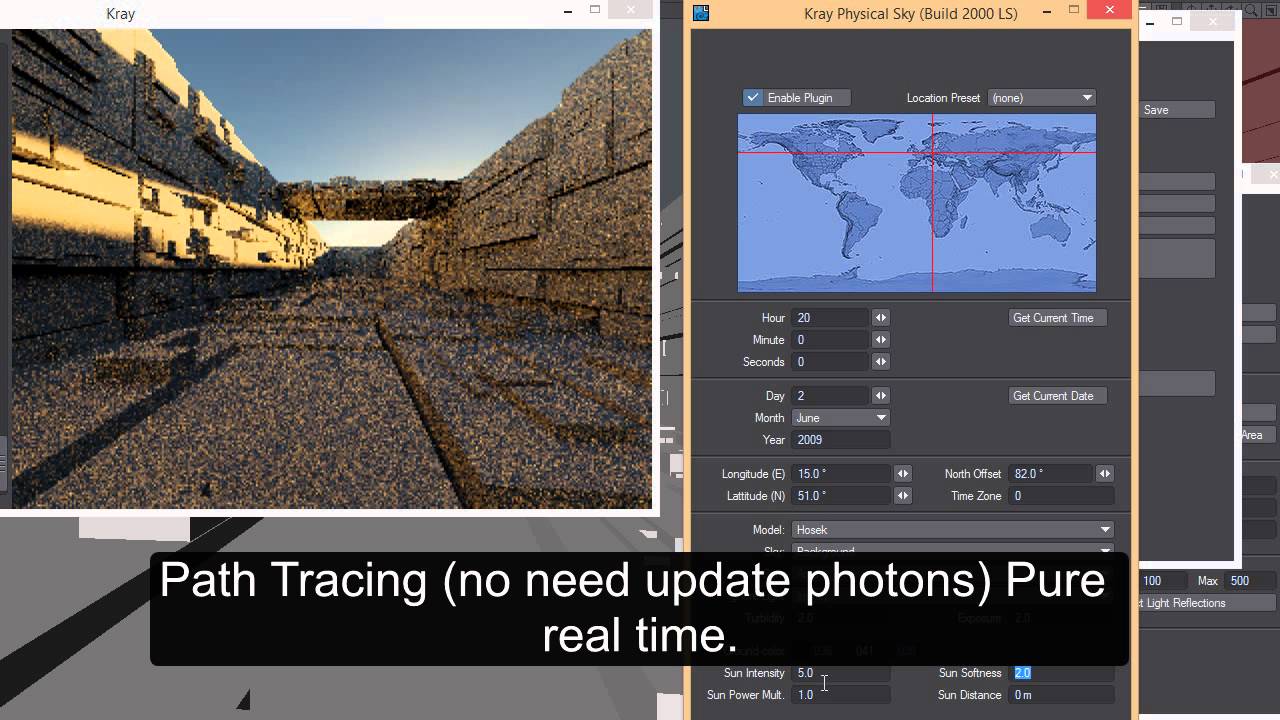Click the Save button in the background panel
Image resolution: width=1280 pixels, height=720 pixels.
point(1177,110)
